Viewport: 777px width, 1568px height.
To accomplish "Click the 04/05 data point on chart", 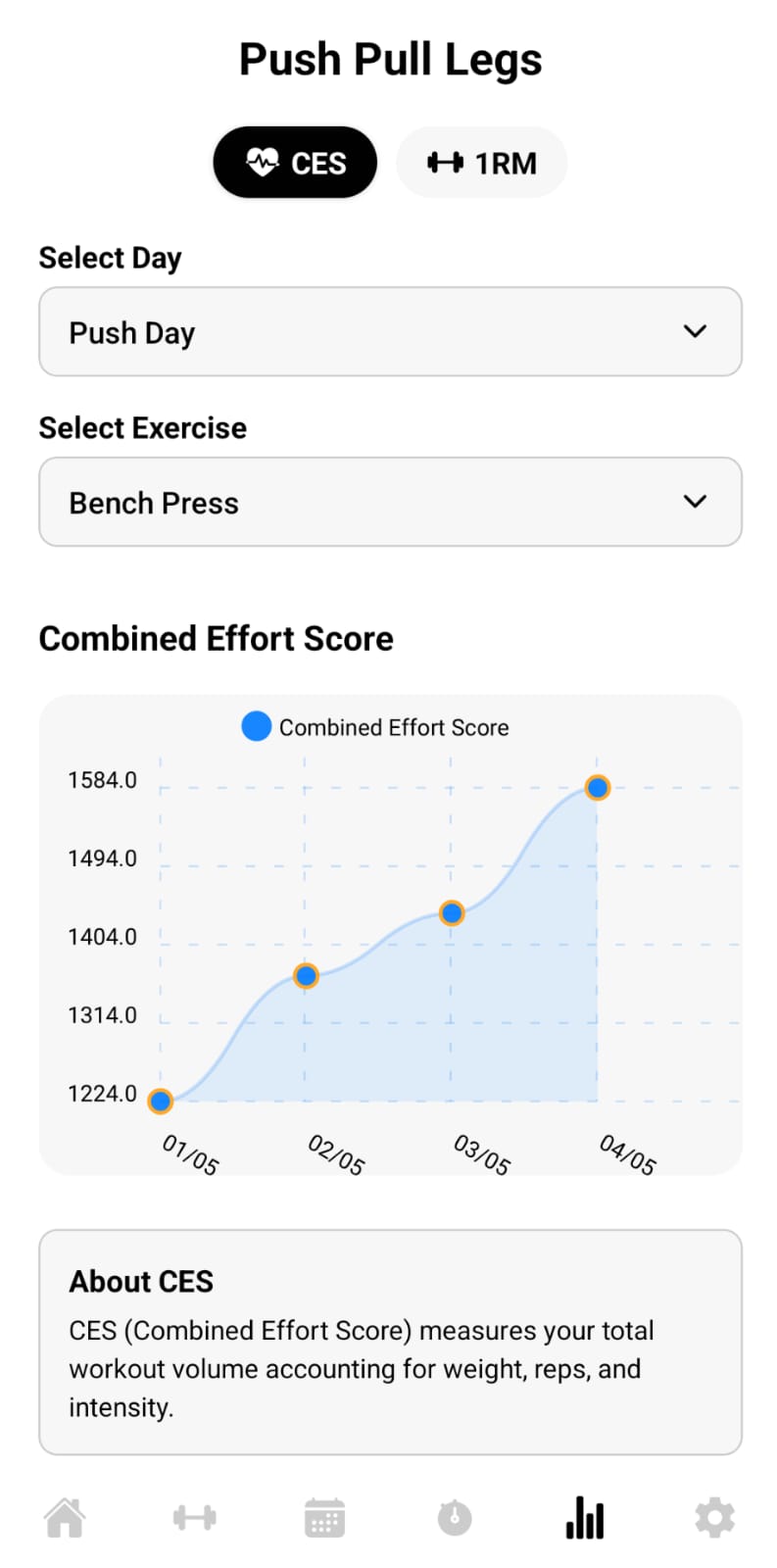I will click(597, 787).
